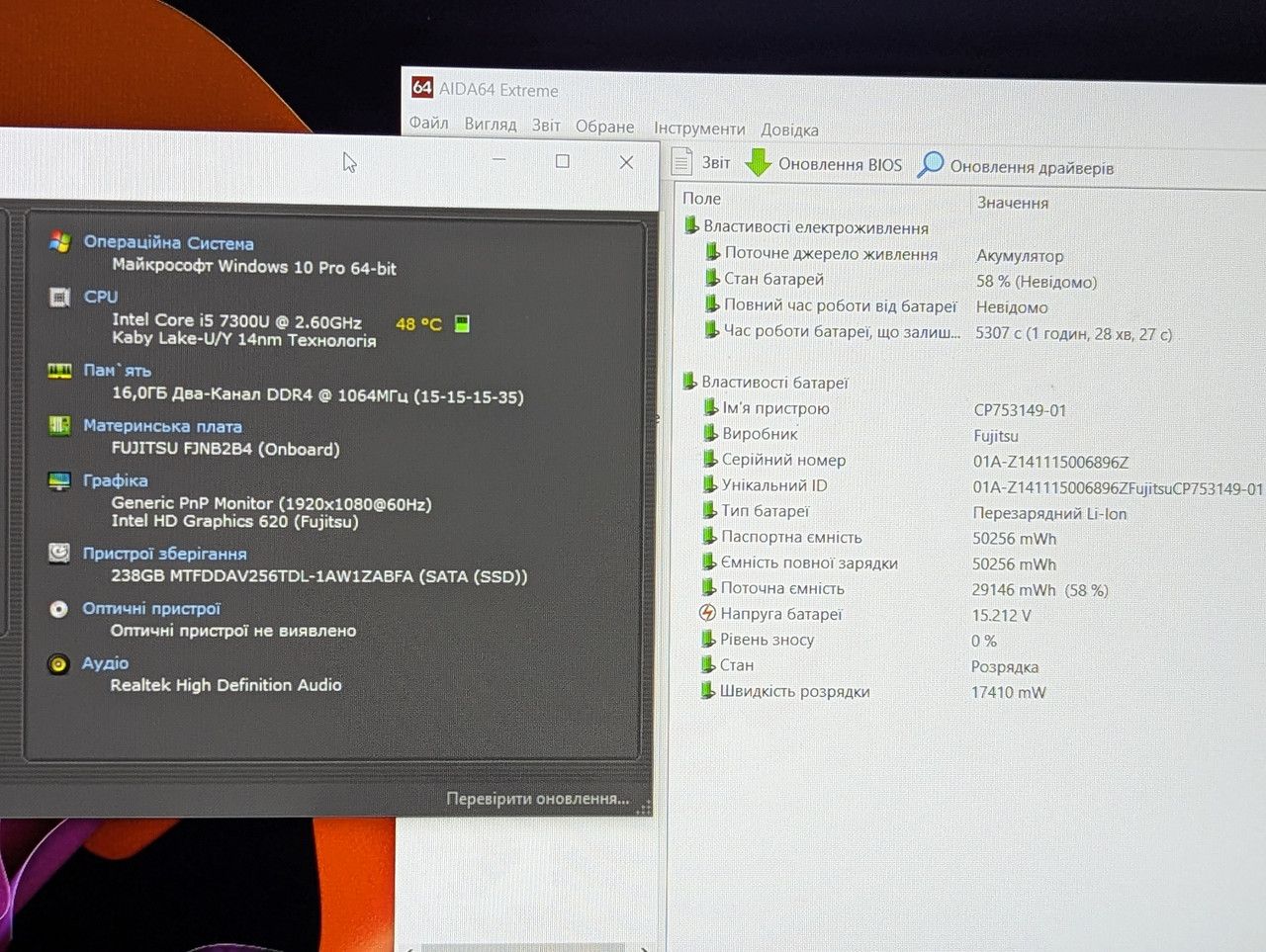Select the Властивості батареї group row
Image resolution: width=1266 pixels, height=952 pixels.
tap(767, 383)
